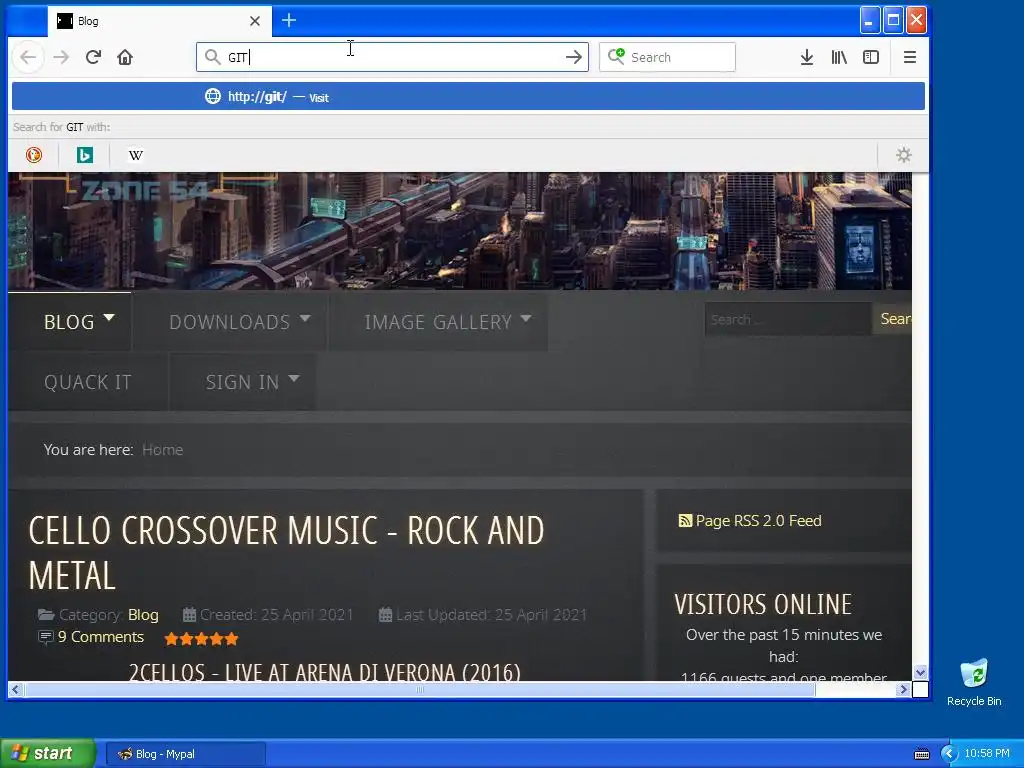This screenshot has height=768, width=1024.
Task: Toggle the sidebar toolbar icon
Action: [x=871, y=57]
